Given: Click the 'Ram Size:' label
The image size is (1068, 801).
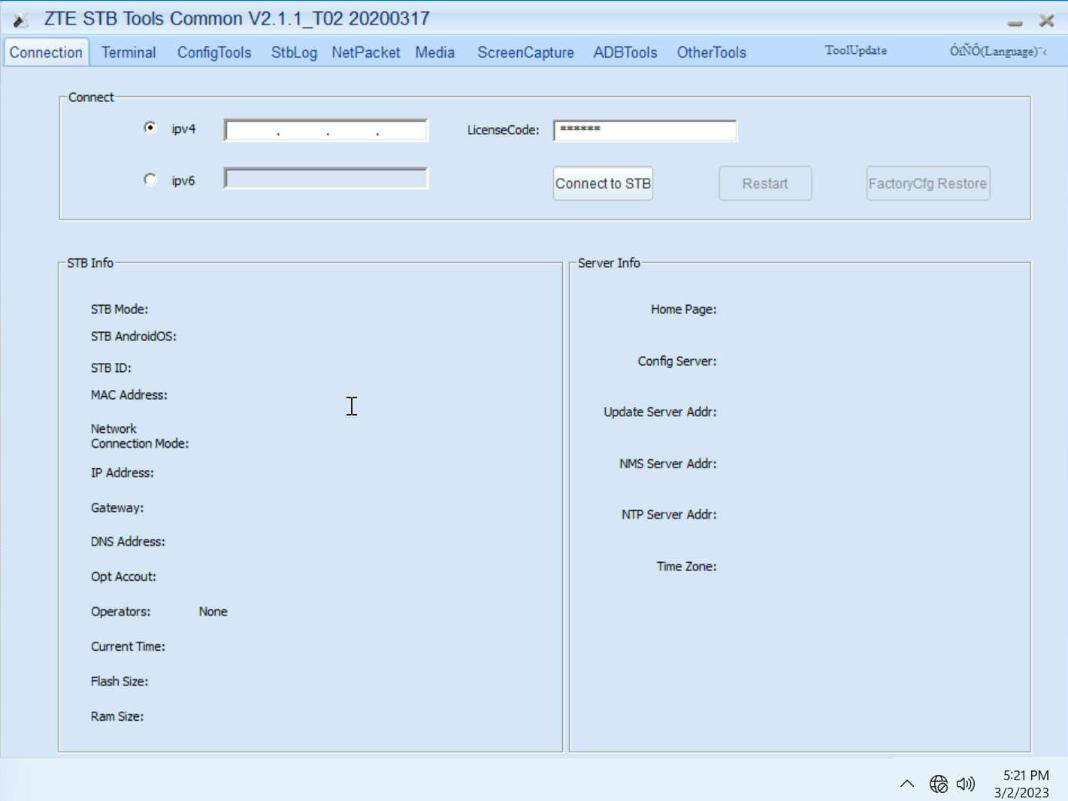Looking at the screenshot, I should click(117, 717).
